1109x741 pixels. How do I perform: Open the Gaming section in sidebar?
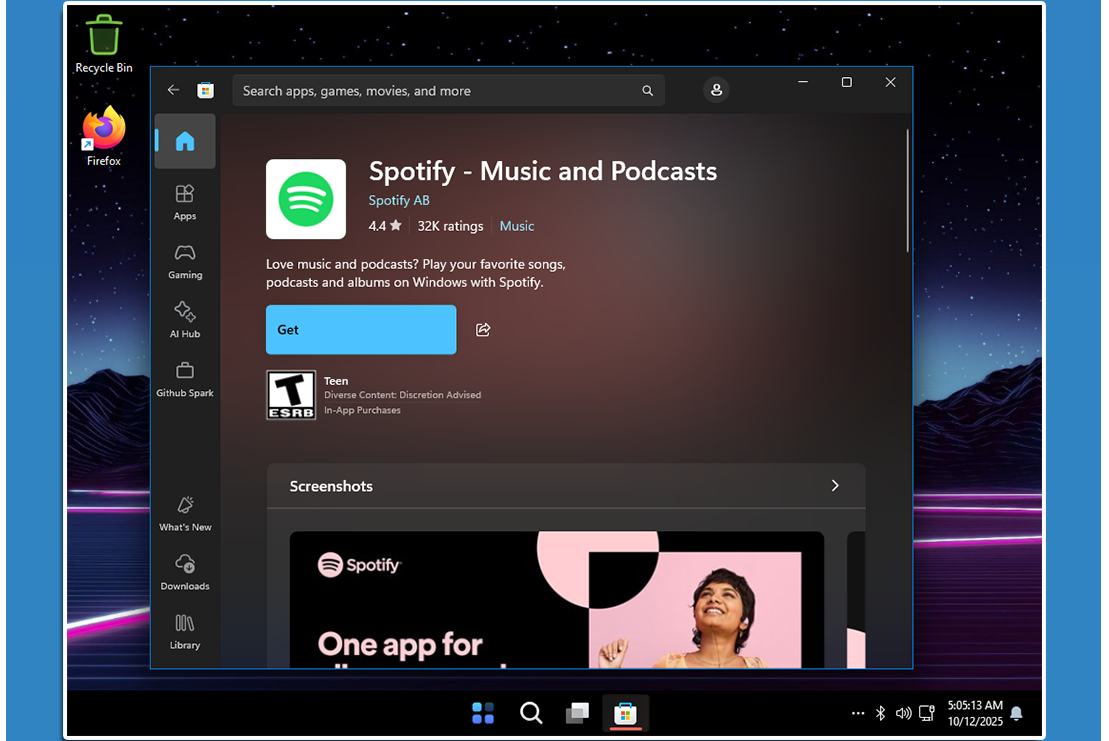[x=185, y=260]
